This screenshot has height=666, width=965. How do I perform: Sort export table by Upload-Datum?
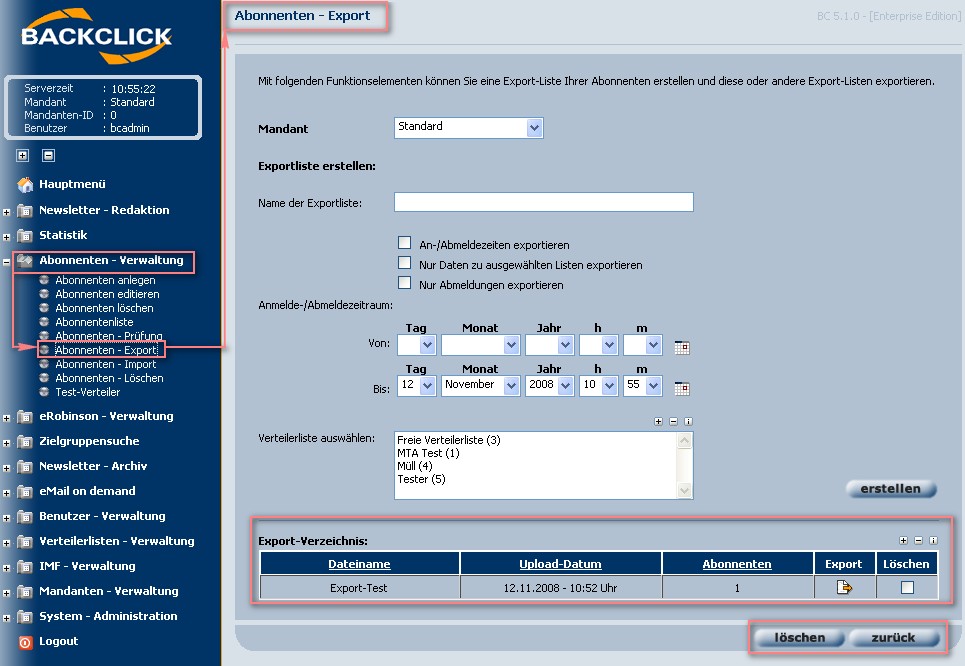tap(560, 564)
